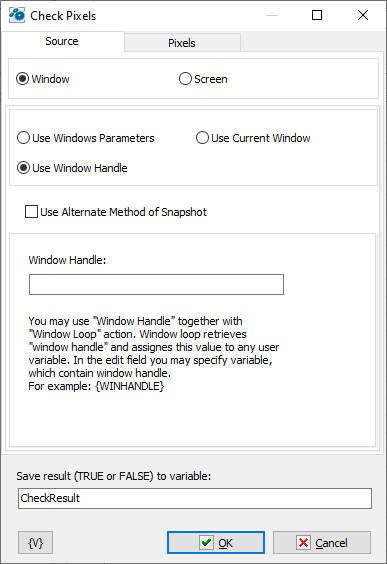Click the dimmed minimize button in title bar
The width and height of the screenshot is (387, 564).
coord(272,15)
